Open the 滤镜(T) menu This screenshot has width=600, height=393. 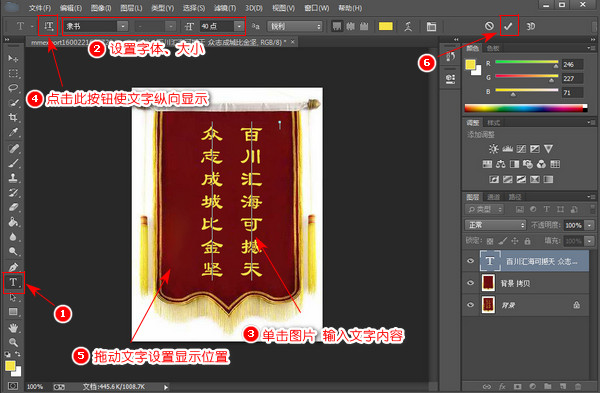pos(225,8)
